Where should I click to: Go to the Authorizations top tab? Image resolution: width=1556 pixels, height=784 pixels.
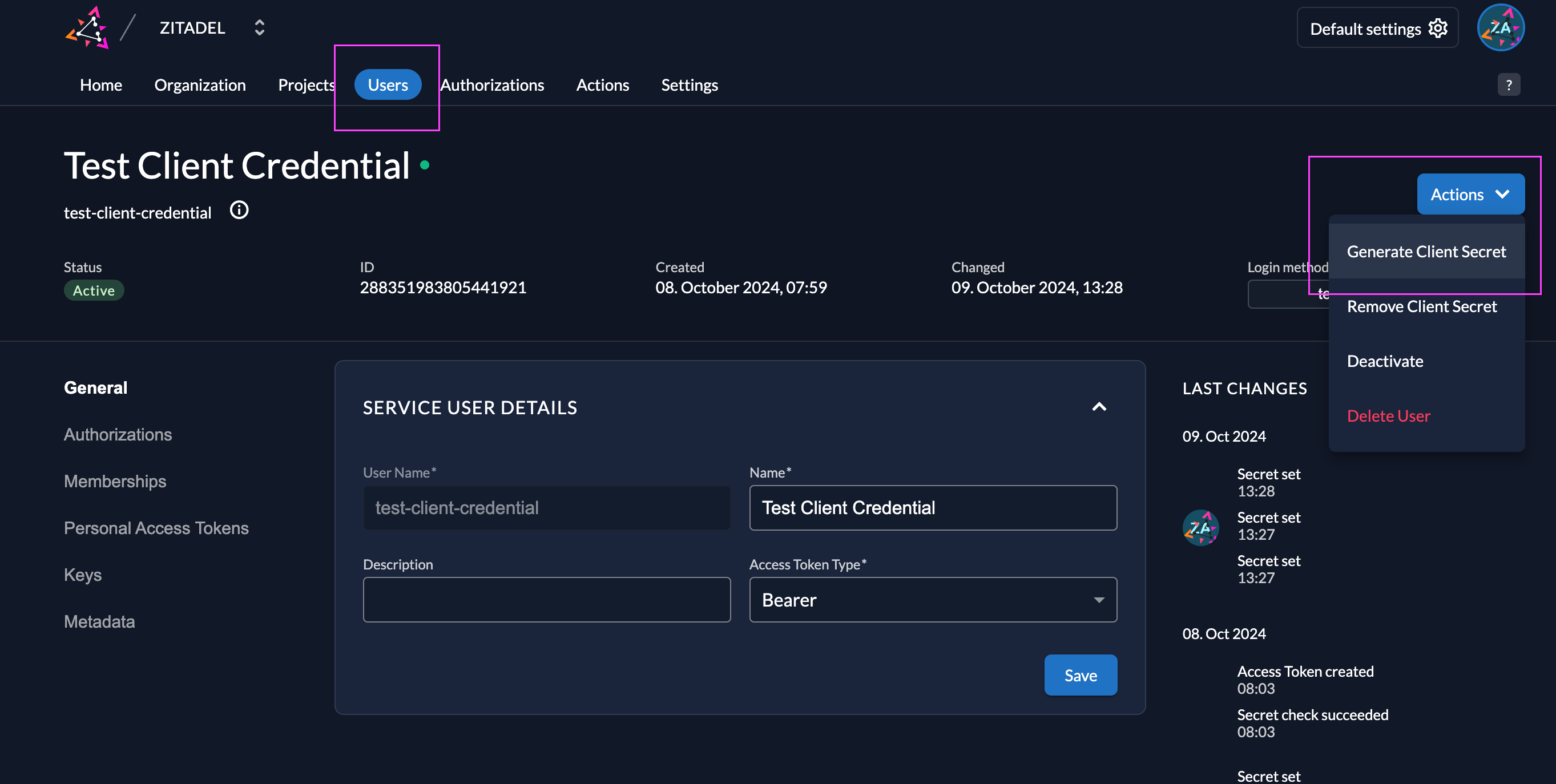point(491,85)
